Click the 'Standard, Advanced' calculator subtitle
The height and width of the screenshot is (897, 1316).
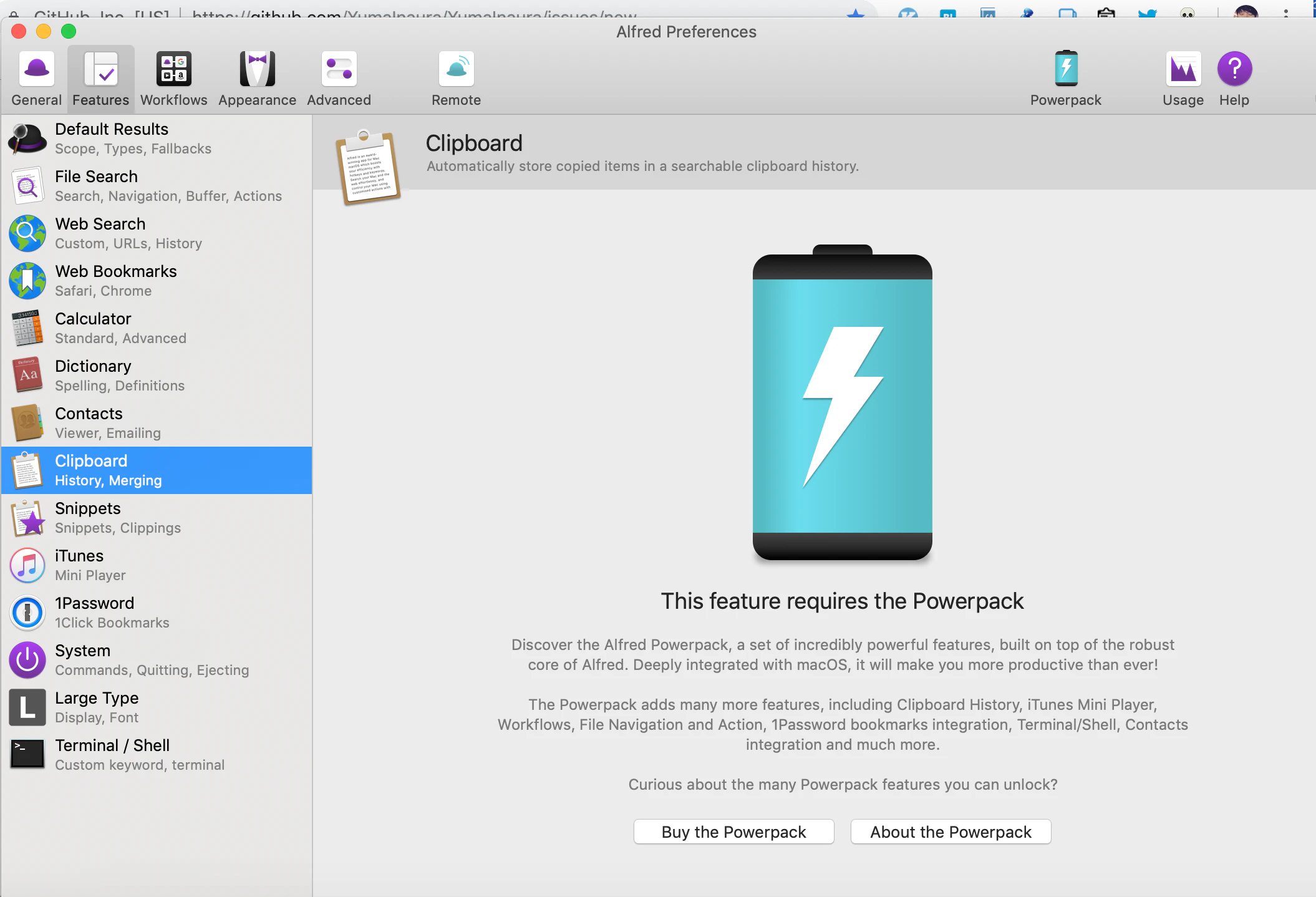[x=120, y=338]
